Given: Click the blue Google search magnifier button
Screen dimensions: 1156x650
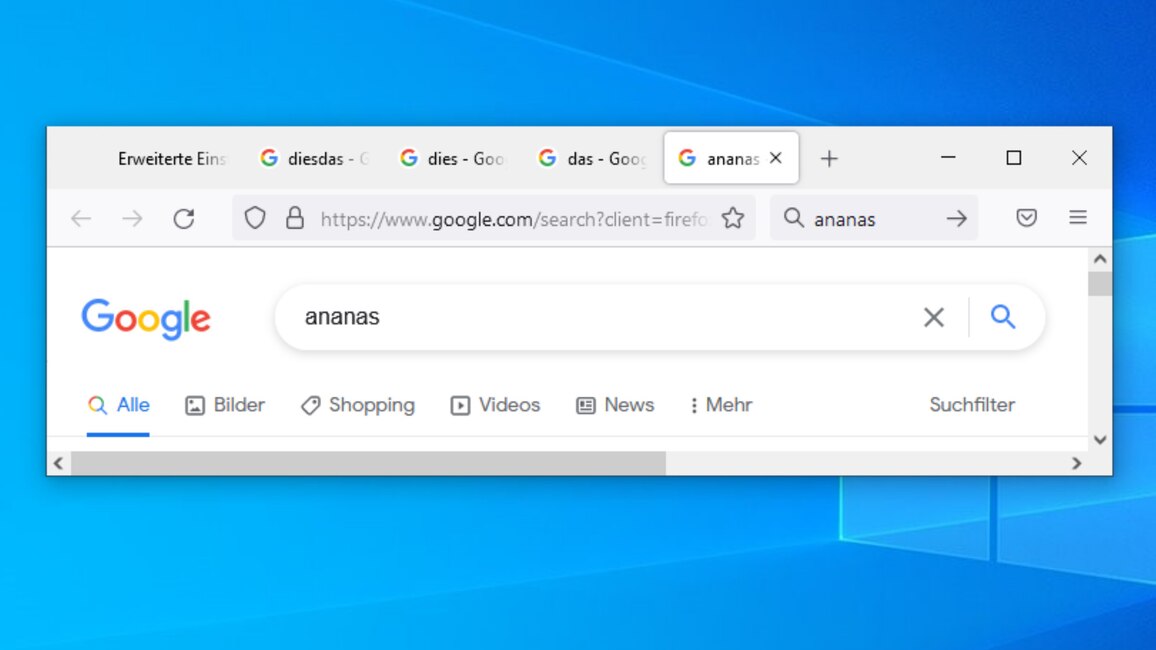Looking at the screenshot, I should pos(1003,317).
